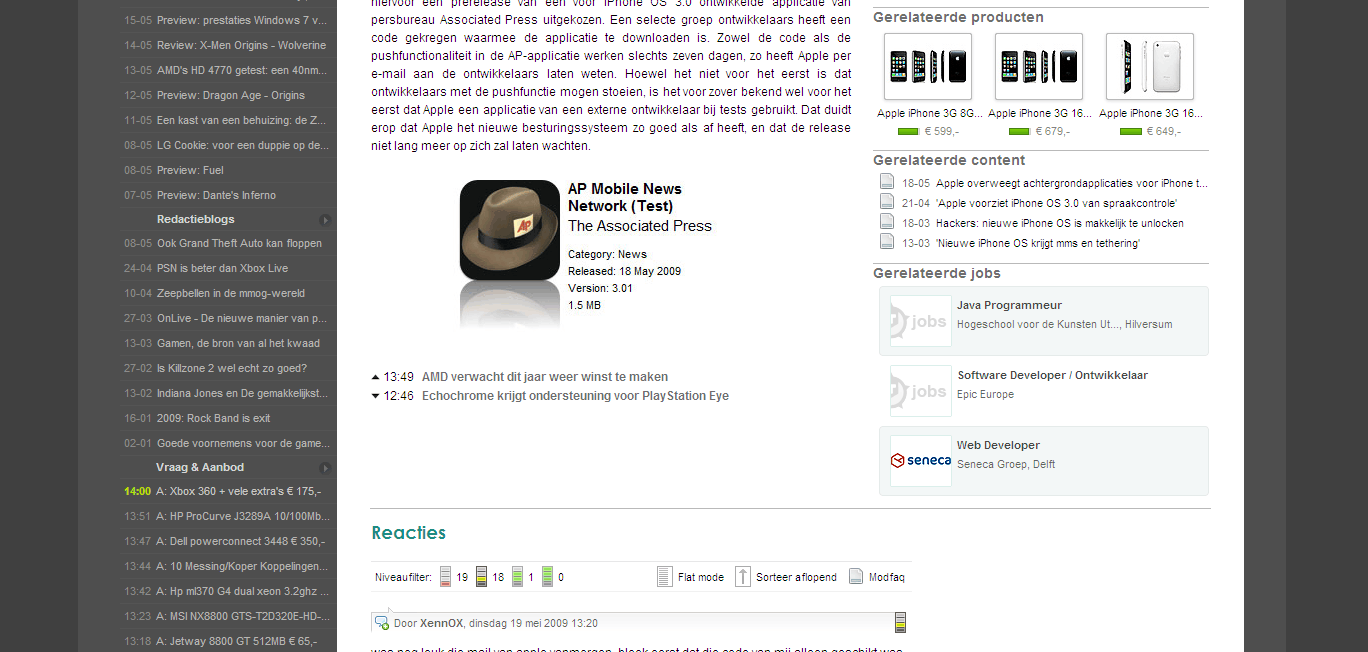
Task: Toggle the green level filter showing 0
Action: point(547,577)
